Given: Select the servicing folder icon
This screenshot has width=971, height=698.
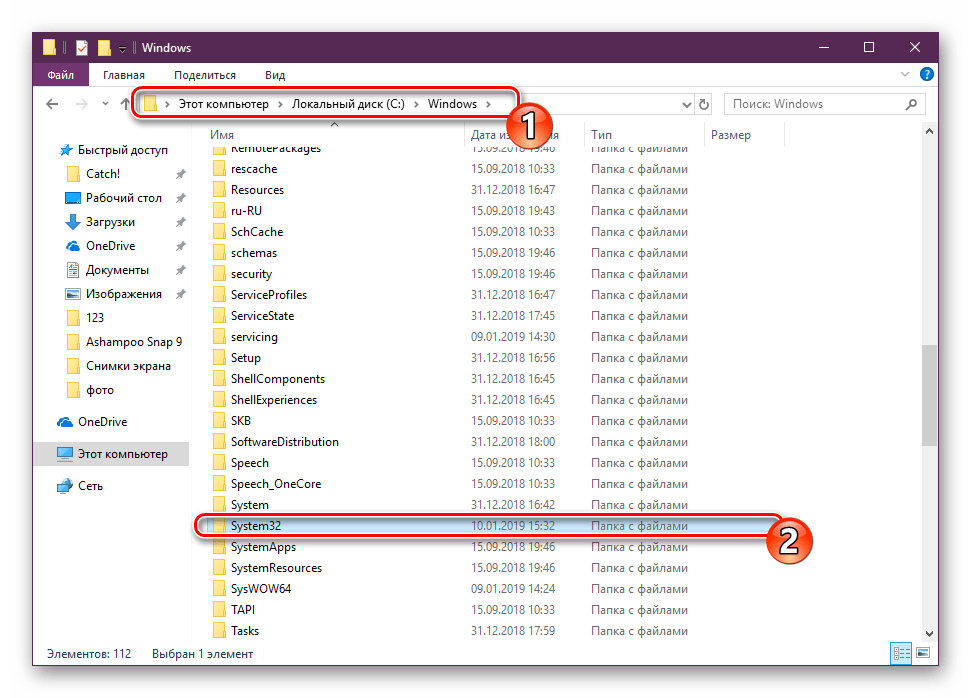Looking at the screenshot, I should point(219,337).
